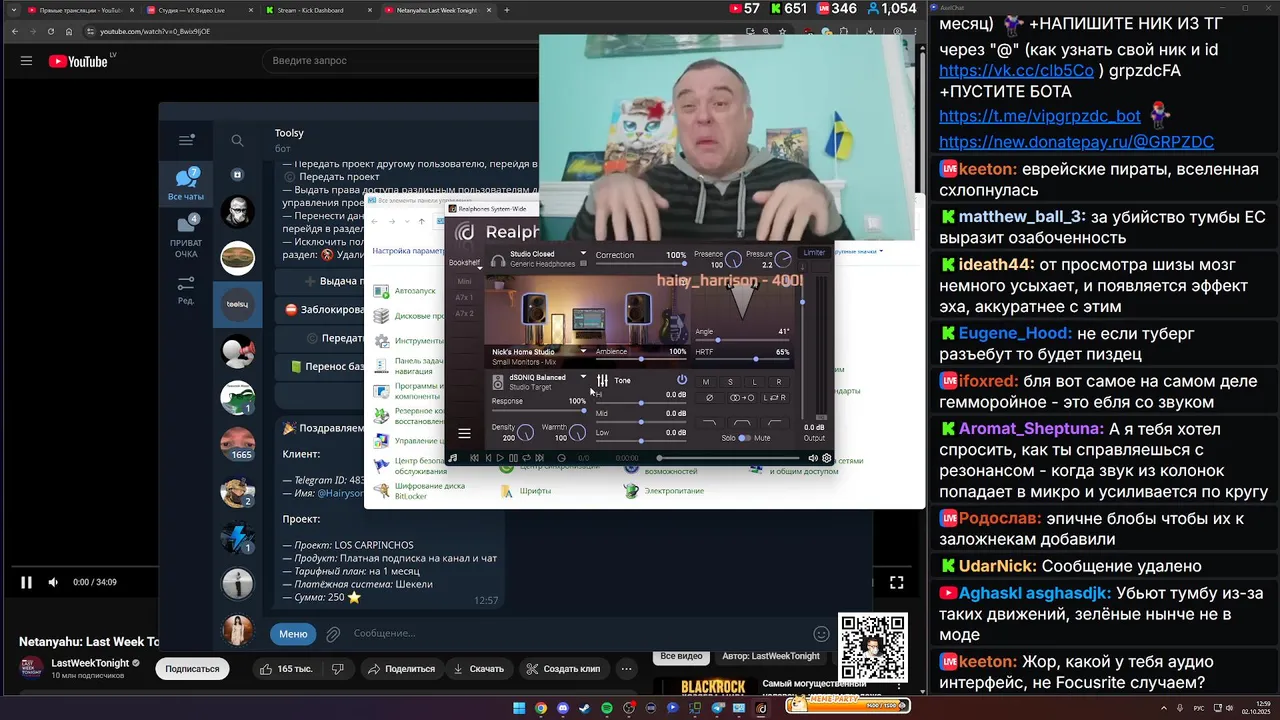1280x720 pixels.
Task: Toggle the L channel button
Action: 754,382
